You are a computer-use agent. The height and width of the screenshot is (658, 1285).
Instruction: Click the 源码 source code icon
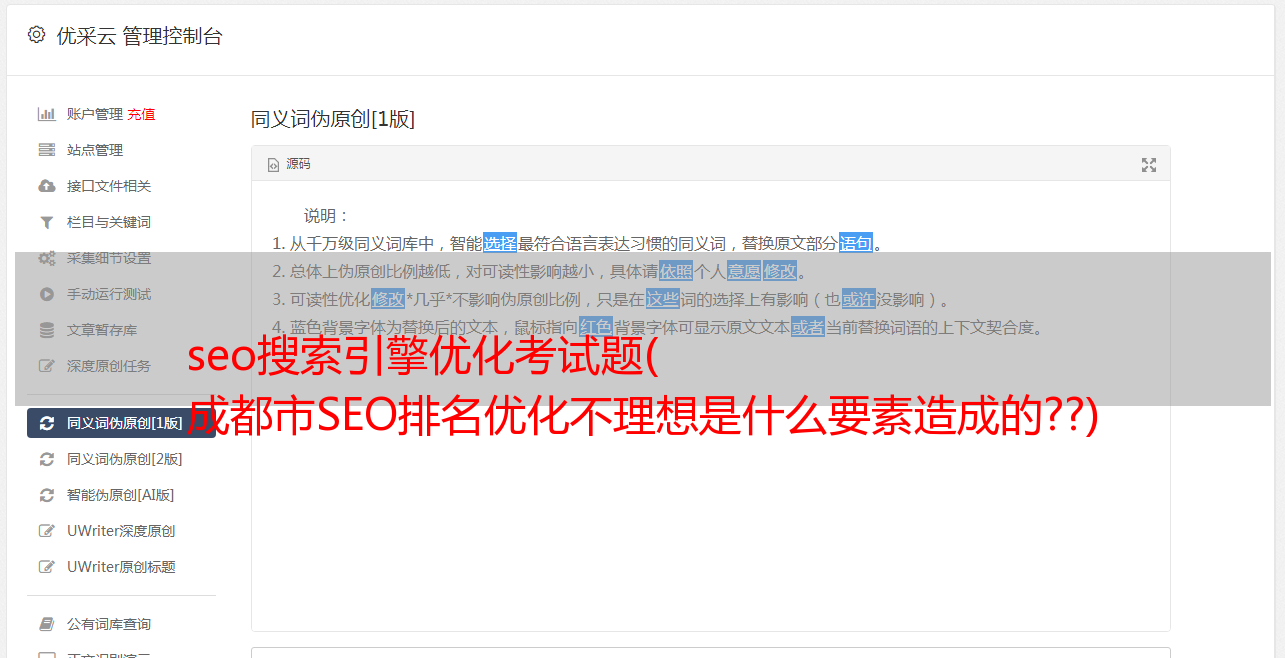tap(273, 165)
